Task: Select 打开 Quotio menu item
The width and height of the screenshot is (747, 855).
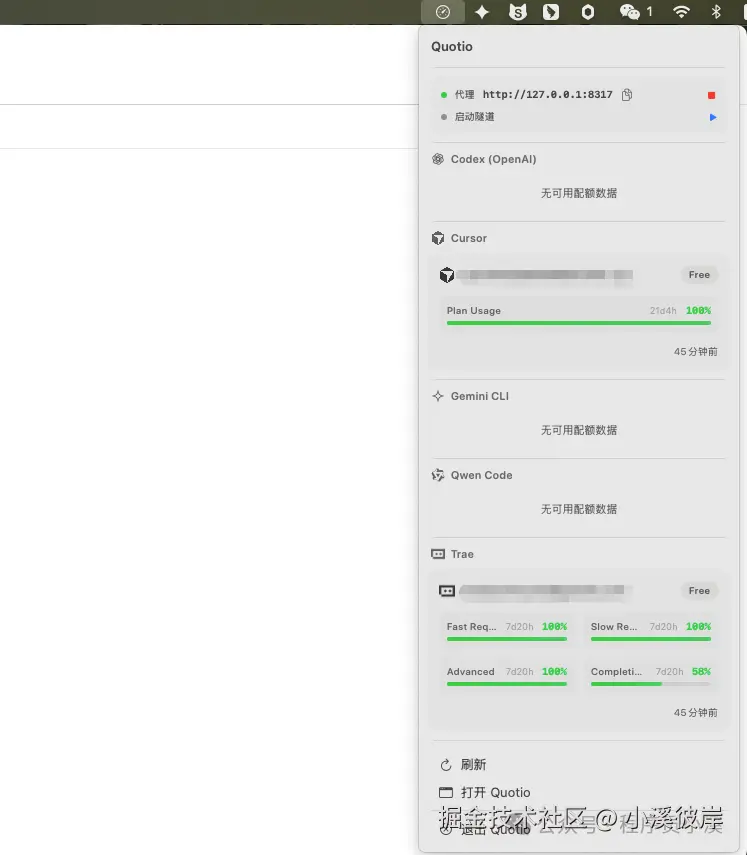Action: coord(496,792)
